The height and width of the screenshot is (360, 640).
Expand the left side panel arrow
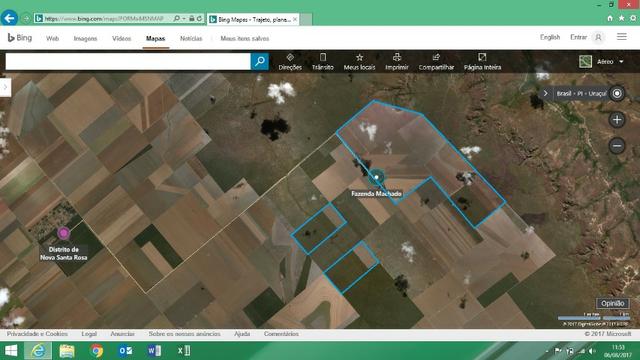coord(5,87)
